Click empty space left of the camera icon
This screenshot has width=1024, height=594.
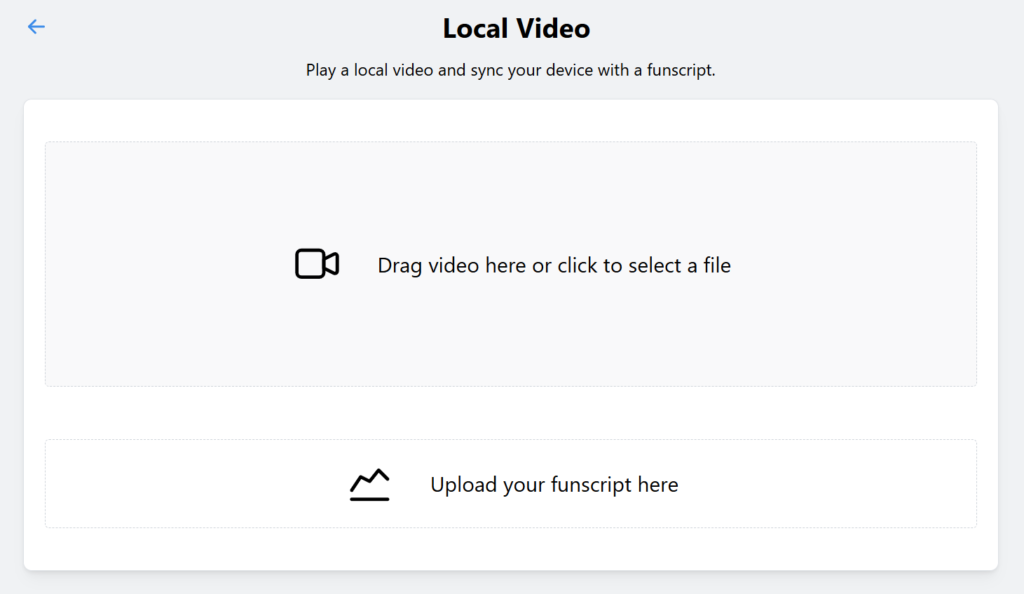point(170,264)
